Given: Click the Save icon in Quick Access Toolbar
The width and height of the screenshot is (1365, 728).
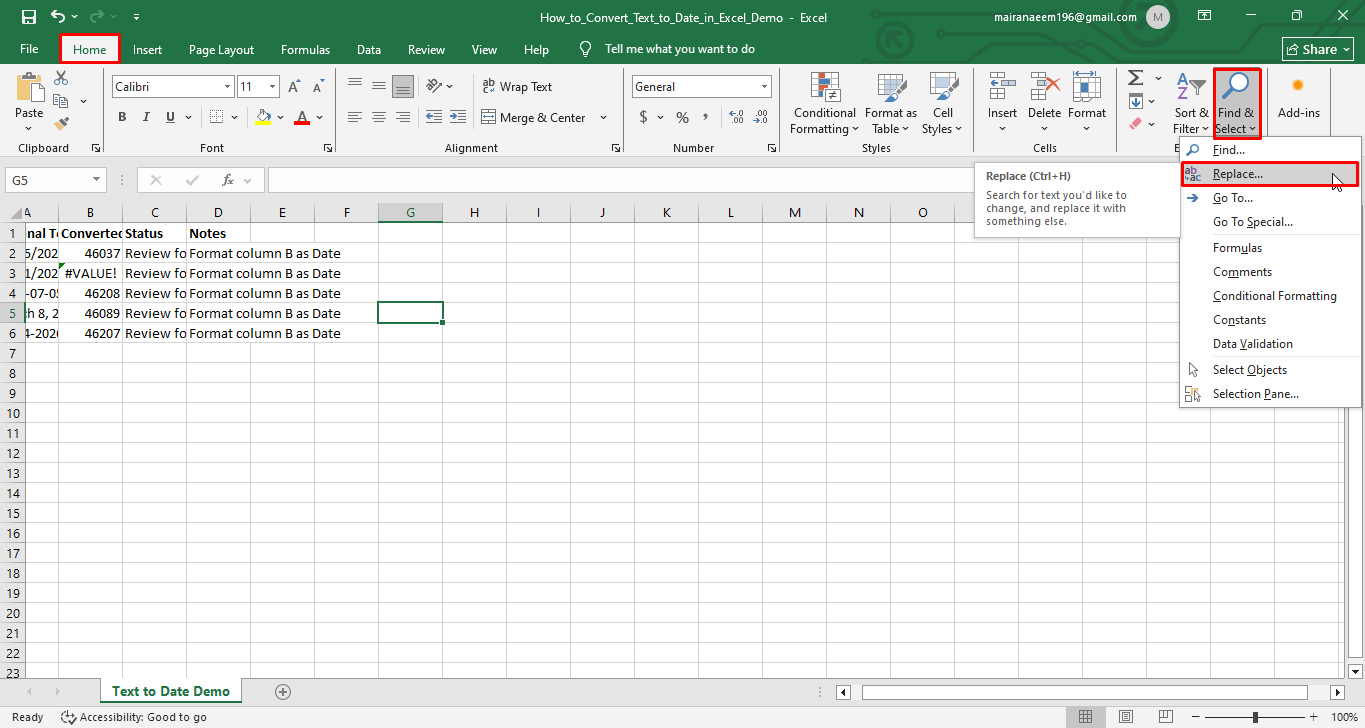Looking at the screenshot, I should point(28,17).
